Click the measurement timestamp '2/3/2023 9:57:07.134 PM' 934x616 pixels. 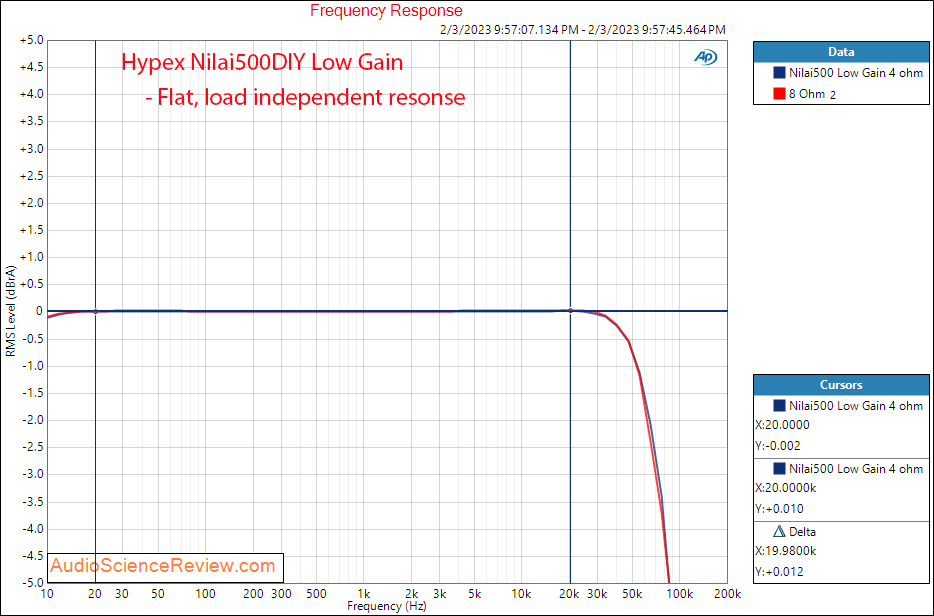pyautogui.click(x=509, y=29)
